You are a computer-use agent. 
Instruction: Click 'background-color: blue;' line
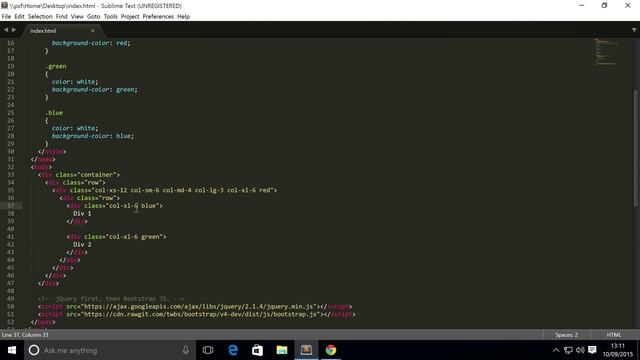coord(93,136)
